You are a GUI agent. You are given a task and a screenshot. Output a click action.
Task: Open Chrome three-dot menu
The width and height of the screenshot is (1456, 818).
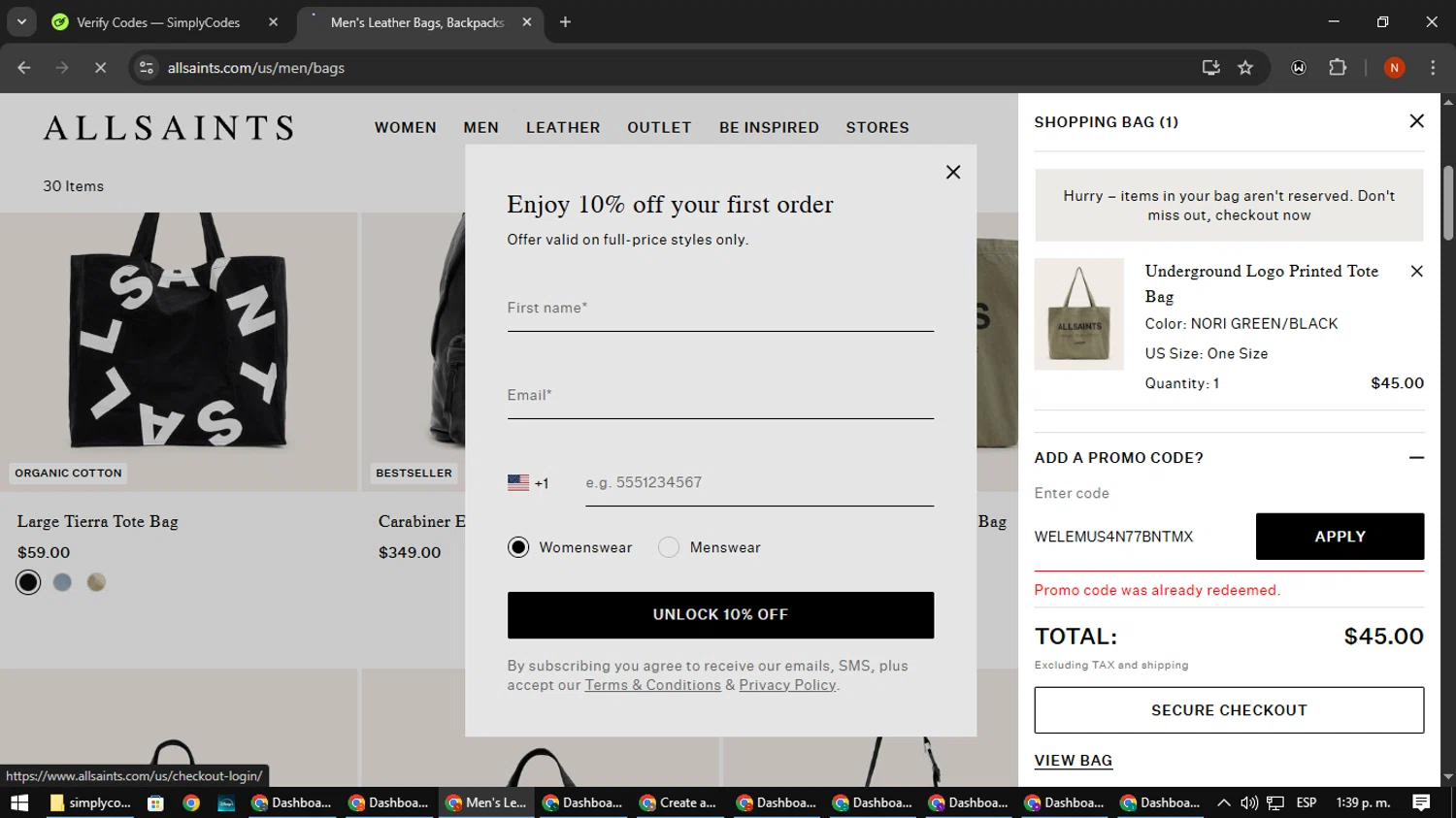coord(1433,68)
